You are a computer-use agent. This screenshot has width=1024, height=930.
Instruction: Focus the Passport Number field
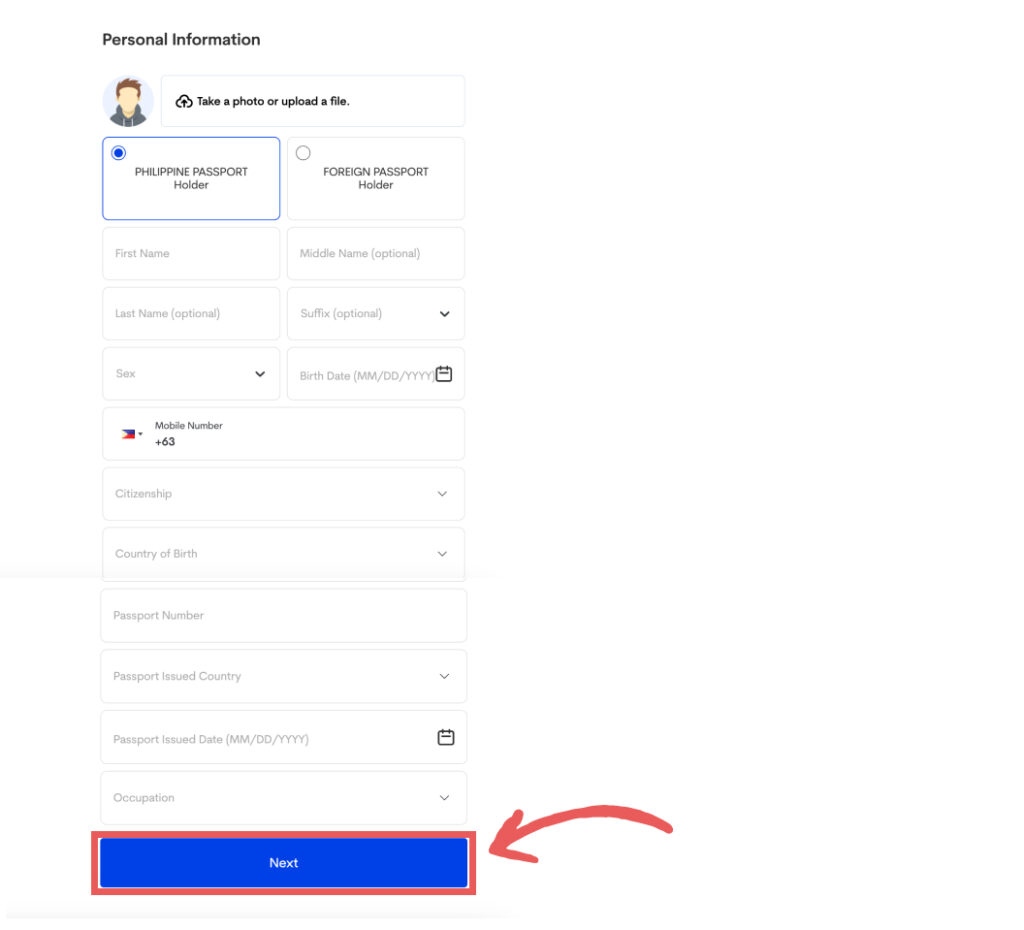pyautogui.click(x=283, y=615)
